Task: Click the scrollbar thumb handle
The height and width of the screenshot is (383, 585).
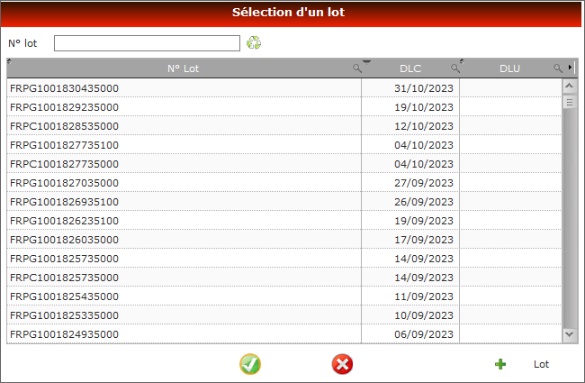Action: pos(569,102)
